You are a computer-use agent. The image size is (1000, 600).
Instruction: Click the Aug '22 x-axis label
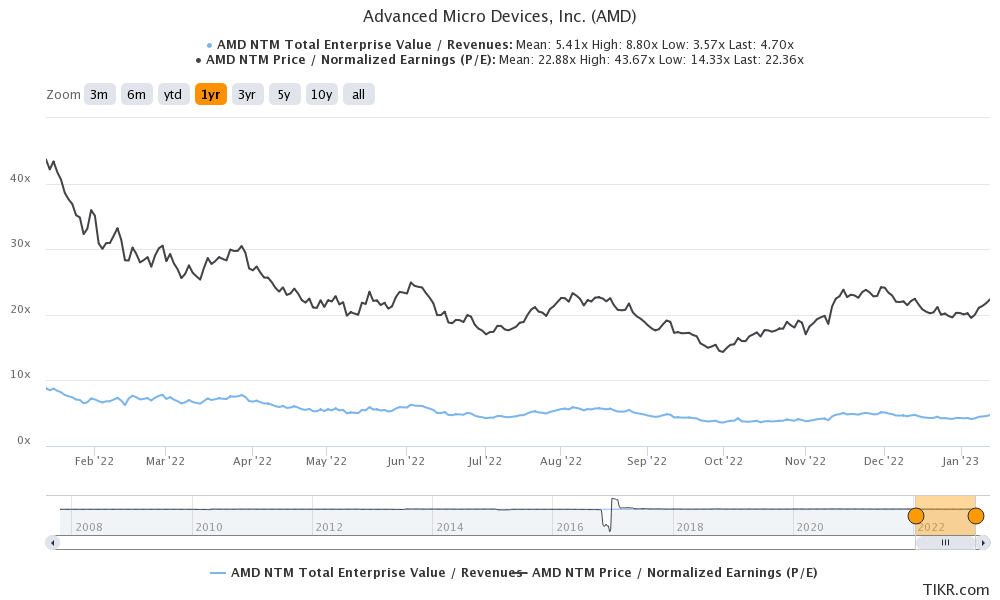click(561, 461)
